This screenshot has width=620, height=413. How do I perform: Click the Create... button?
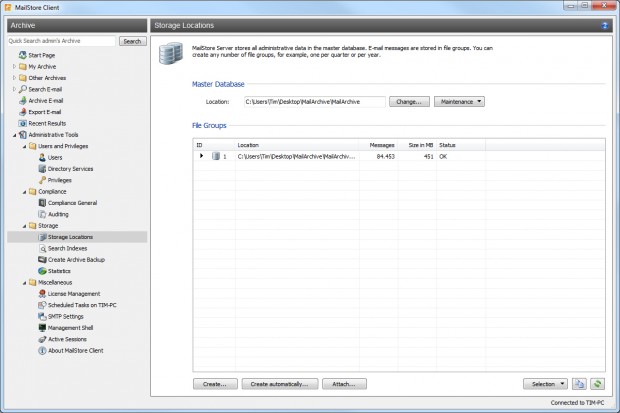tap(215, 384)
